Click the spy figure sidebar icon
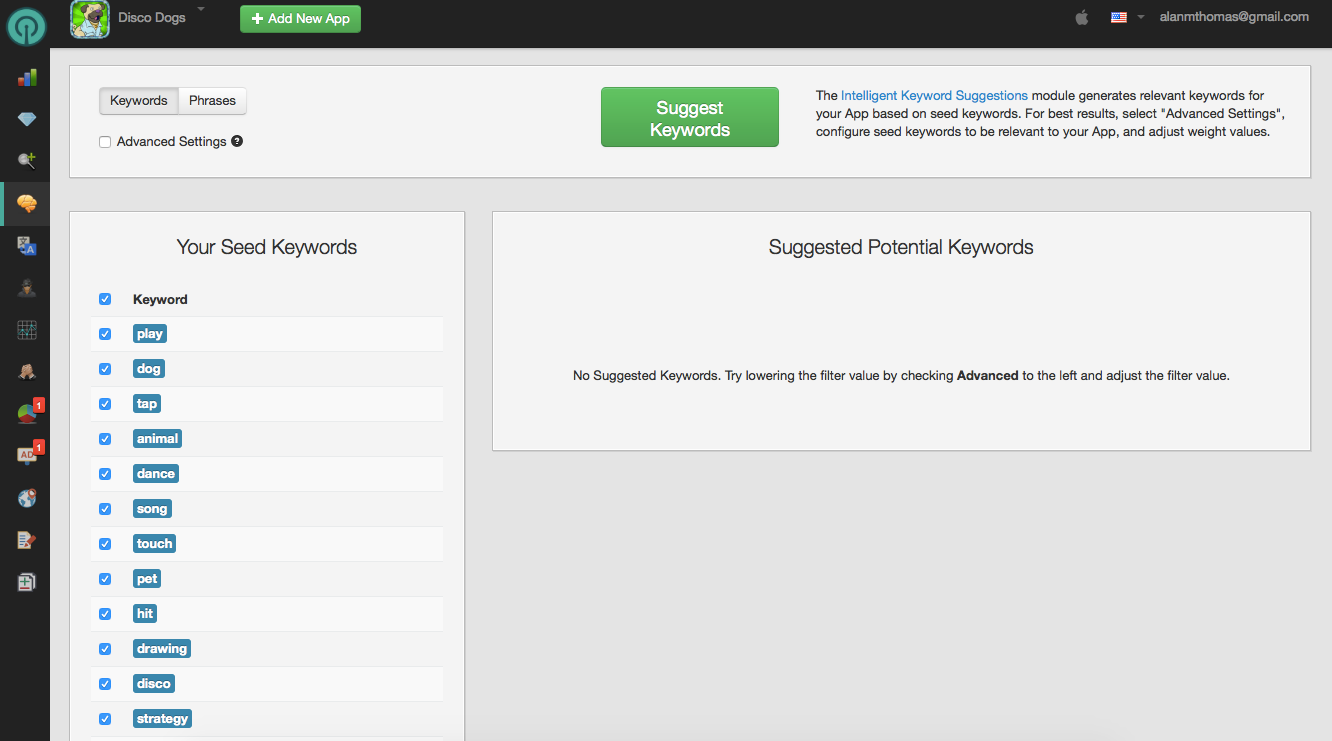 pos(27,288)
